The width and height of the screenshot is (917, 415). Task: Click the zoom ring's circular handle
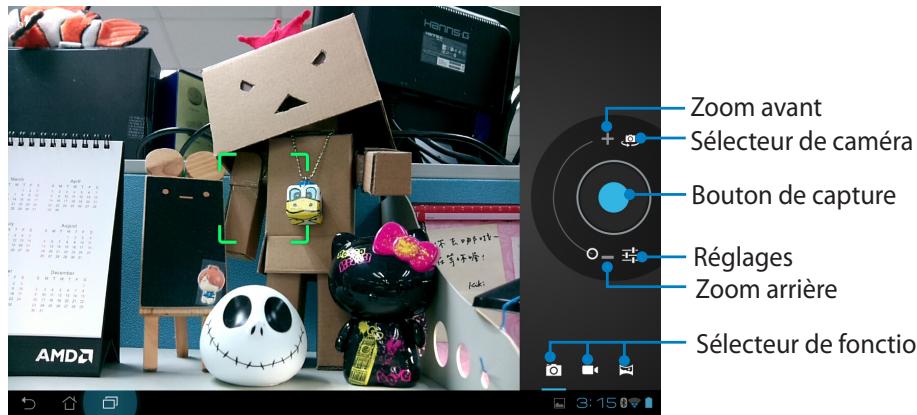coord(593,254)
